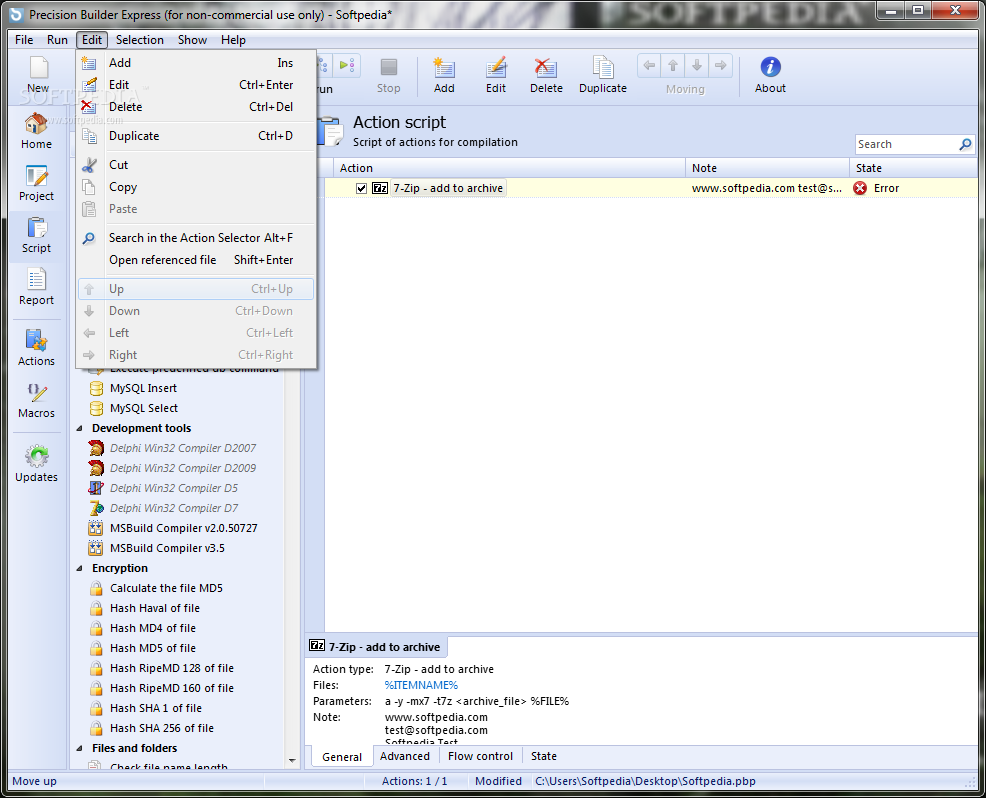
Task: Switch to the General tab
Action: point(341,756)
